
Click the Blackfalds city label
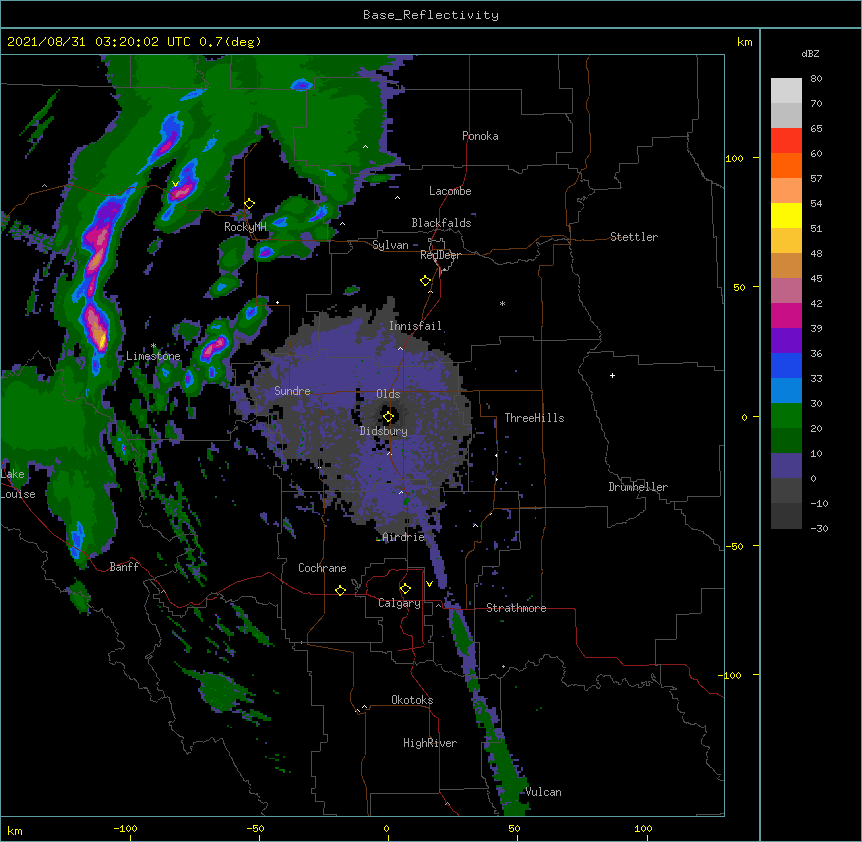point(441,223)
